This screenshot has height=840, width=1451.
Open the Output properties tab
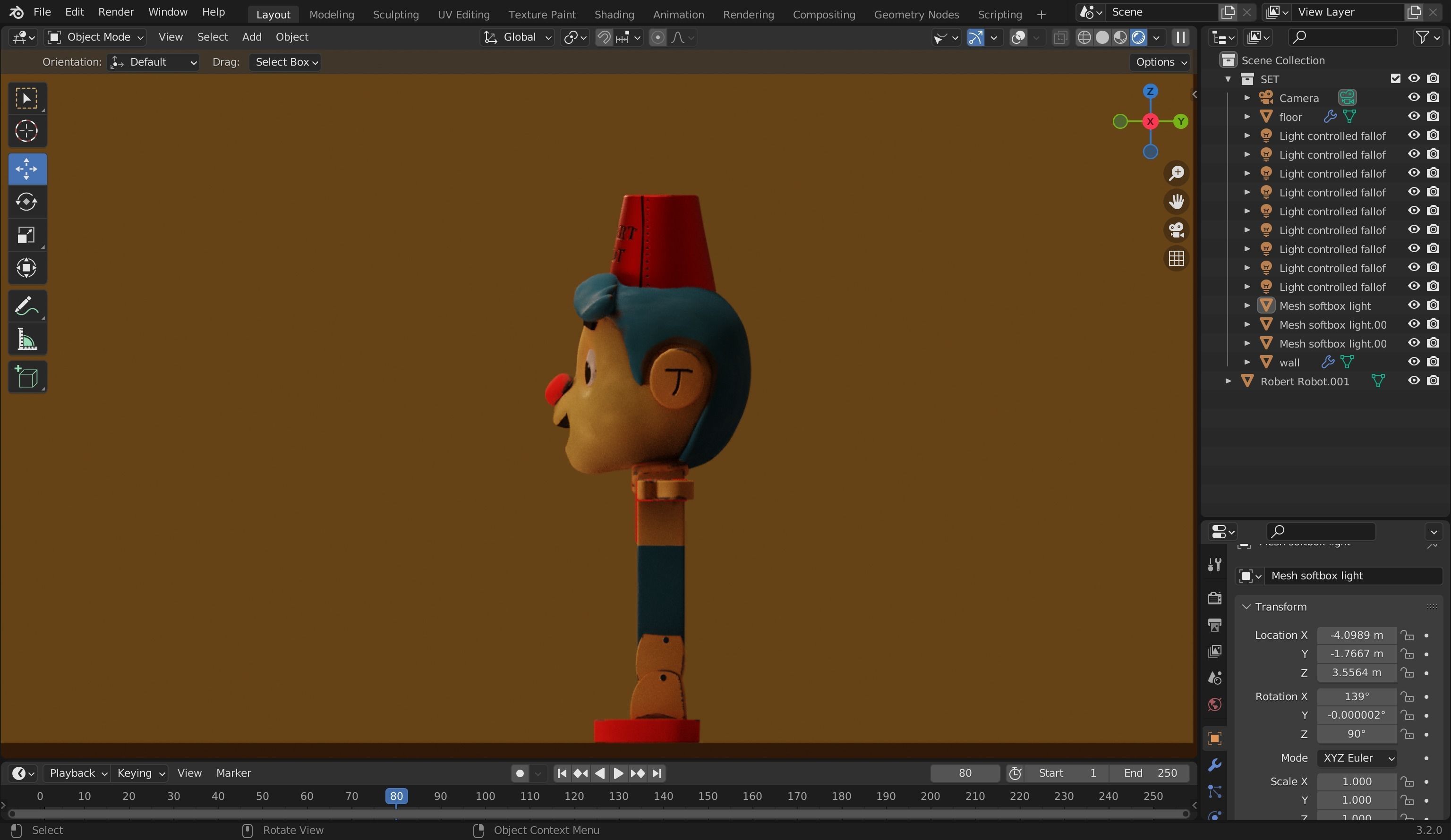click(1215, 625)
